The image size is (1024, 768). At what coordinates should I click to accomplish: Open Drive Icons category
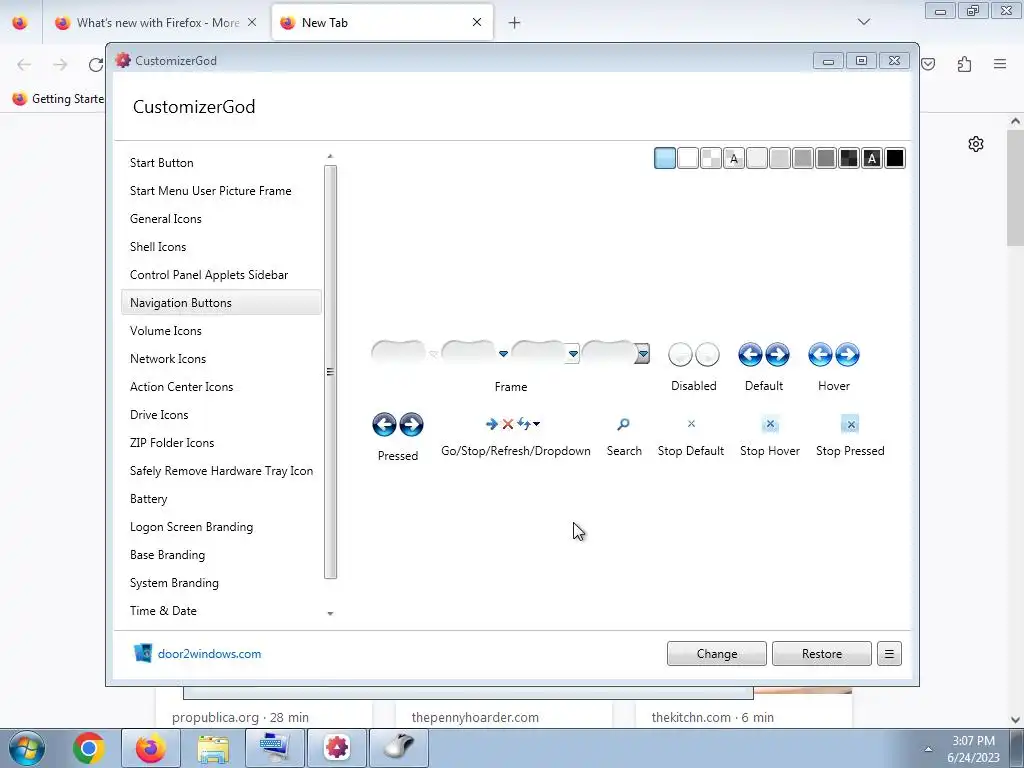point(221,415)
